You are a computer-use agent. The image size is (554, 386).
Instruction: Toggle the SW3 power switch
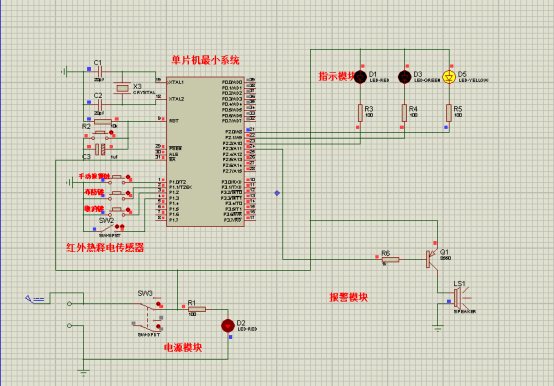149,315
